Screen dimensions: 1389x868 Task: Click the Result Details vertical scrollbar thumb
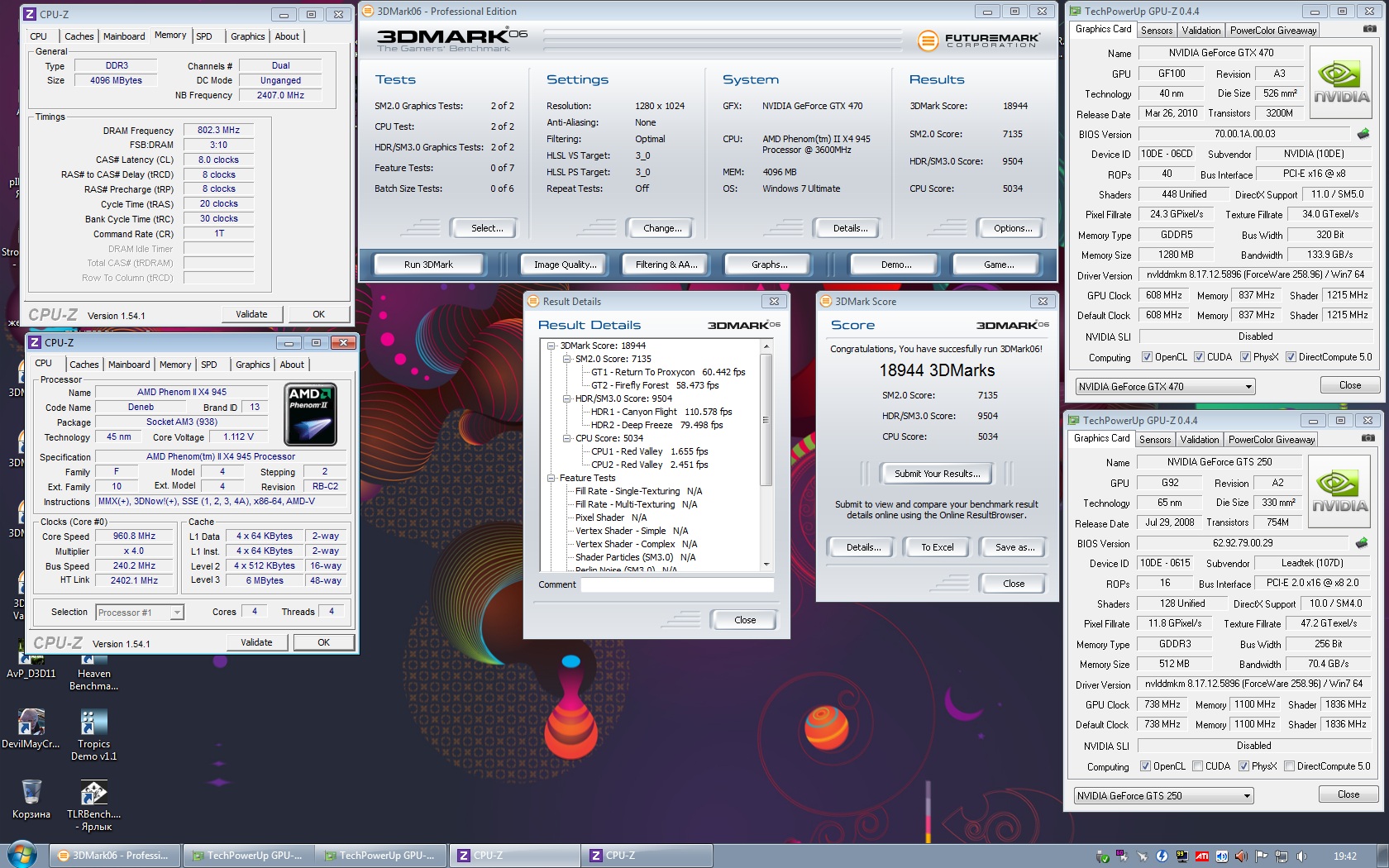point(766,420)
